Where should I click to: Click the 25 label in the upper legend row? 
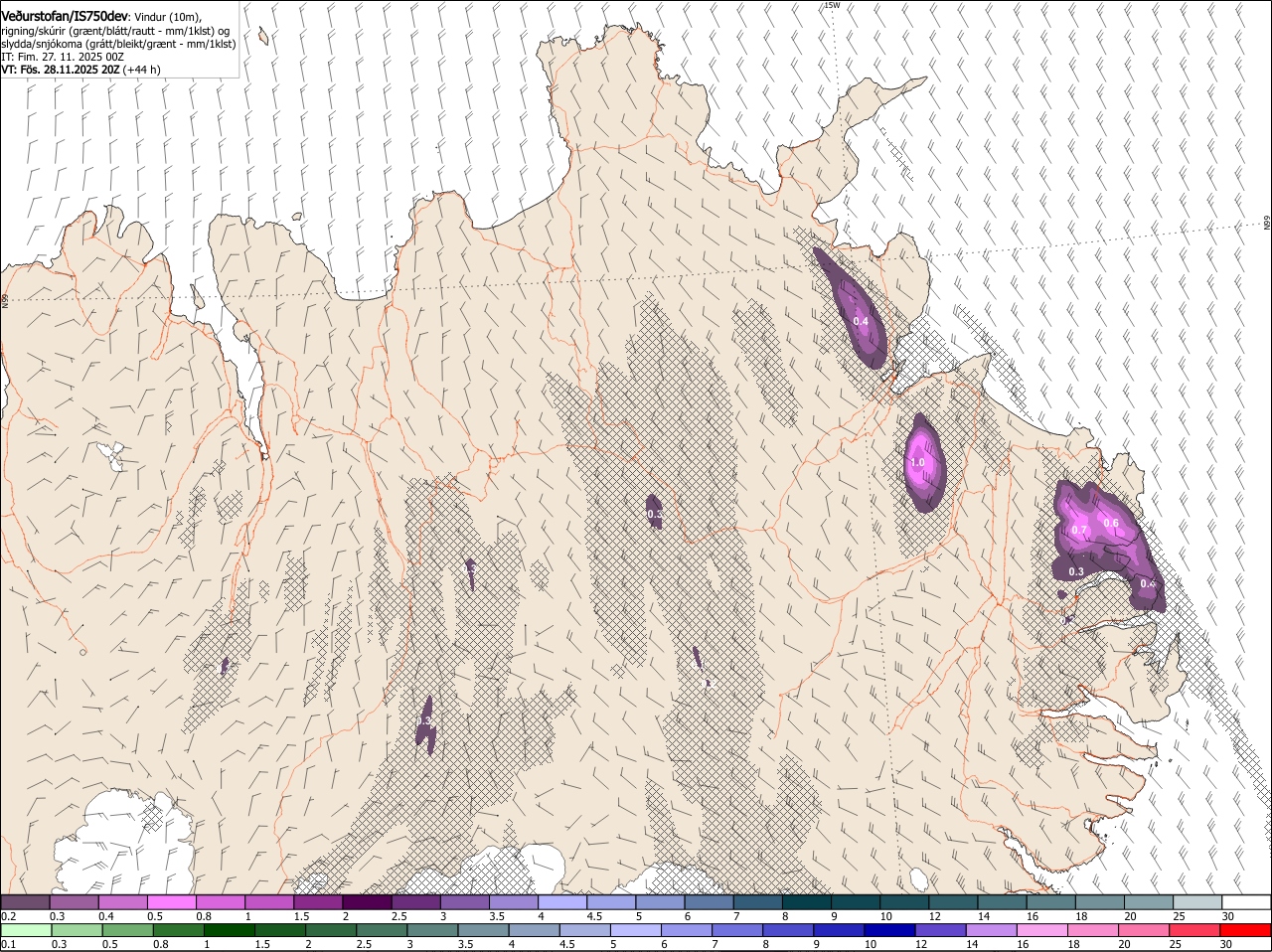[1178, 916]
